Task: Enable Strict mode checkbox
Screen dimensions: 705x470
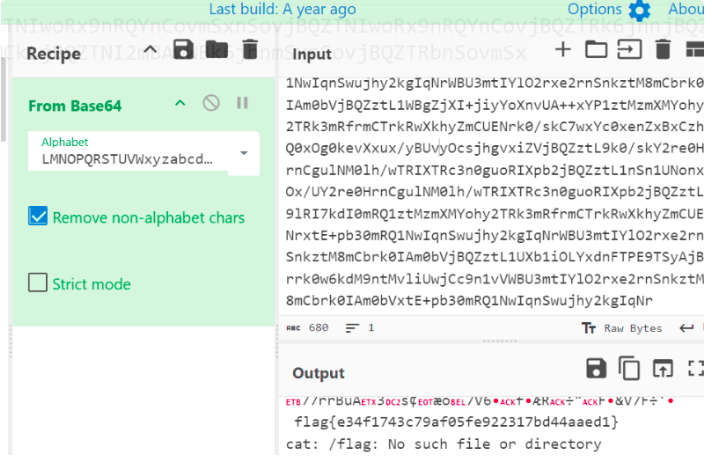Action: click(38, 283)
